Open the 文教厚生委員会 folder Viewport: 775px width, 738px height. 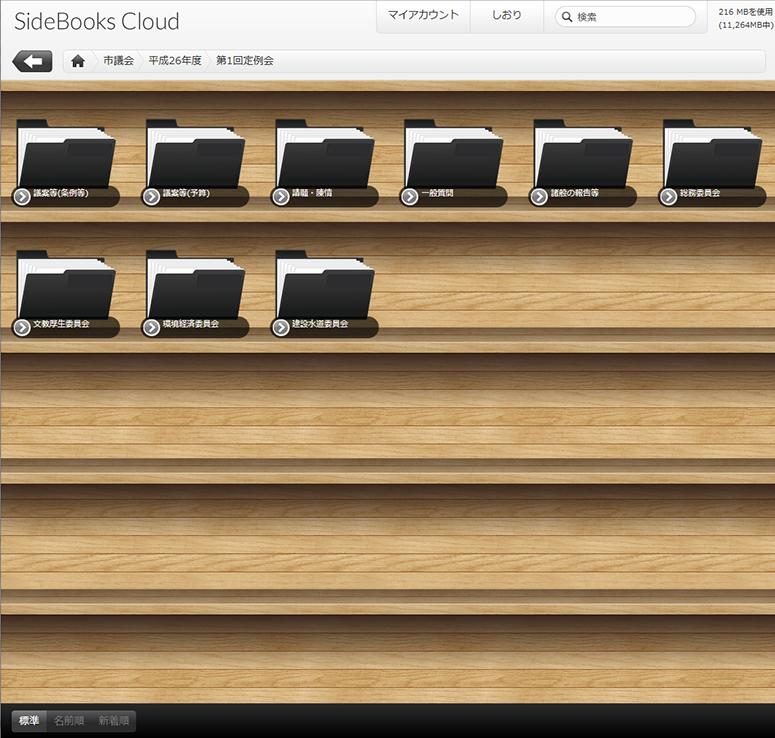pos(67,289)
